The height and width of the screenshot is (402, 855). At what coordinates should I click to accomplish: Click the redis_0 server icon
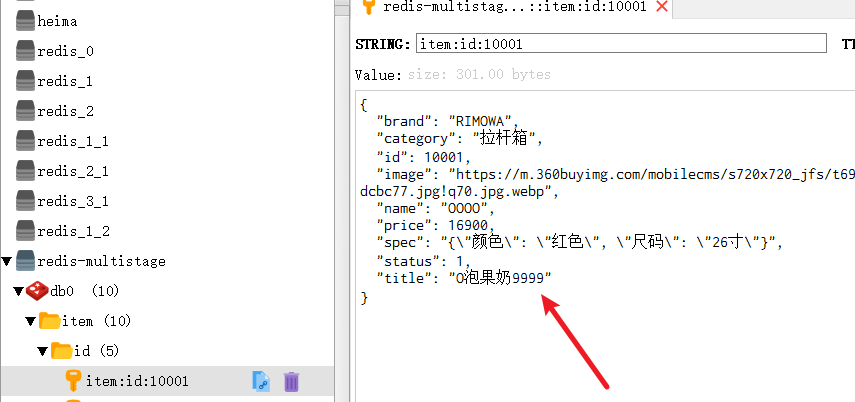(x=23, y=50)
